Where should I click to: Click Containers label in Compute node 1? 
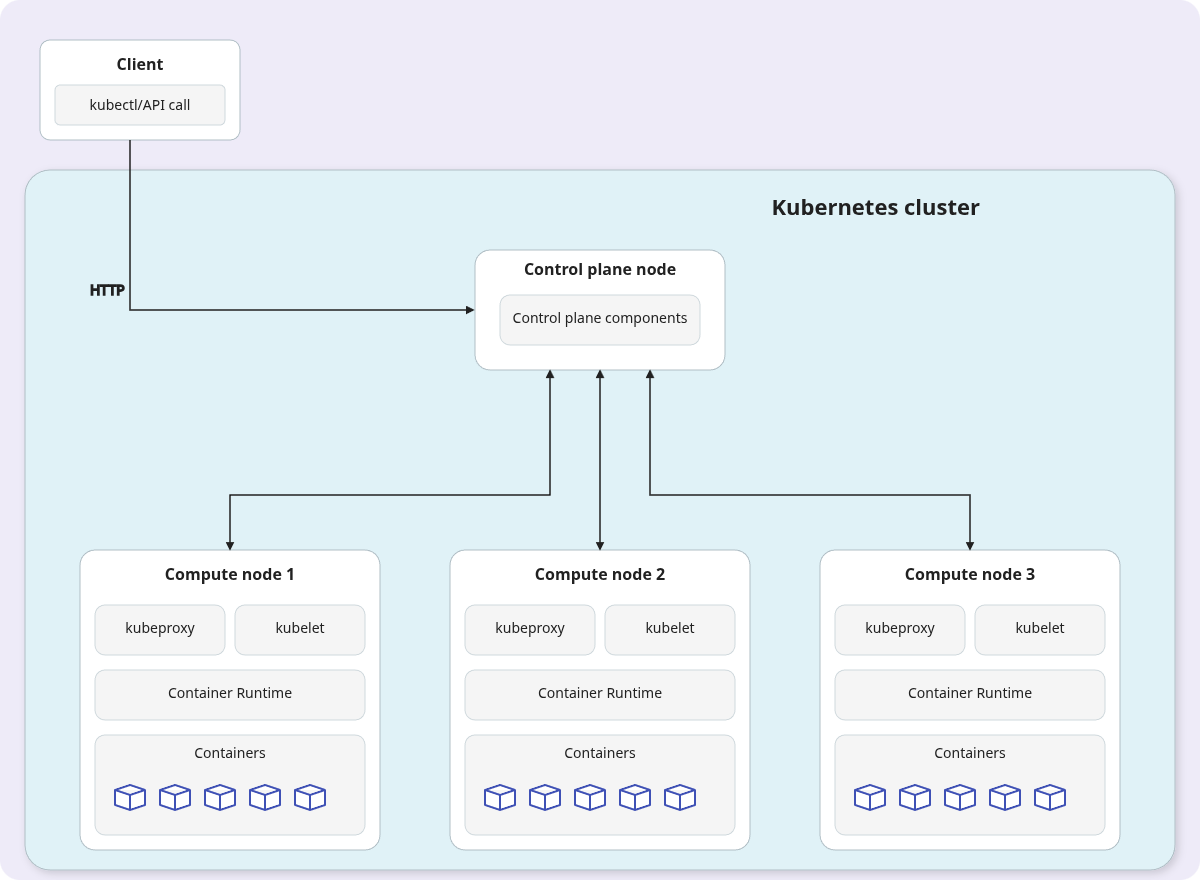(x=230, y=753)
